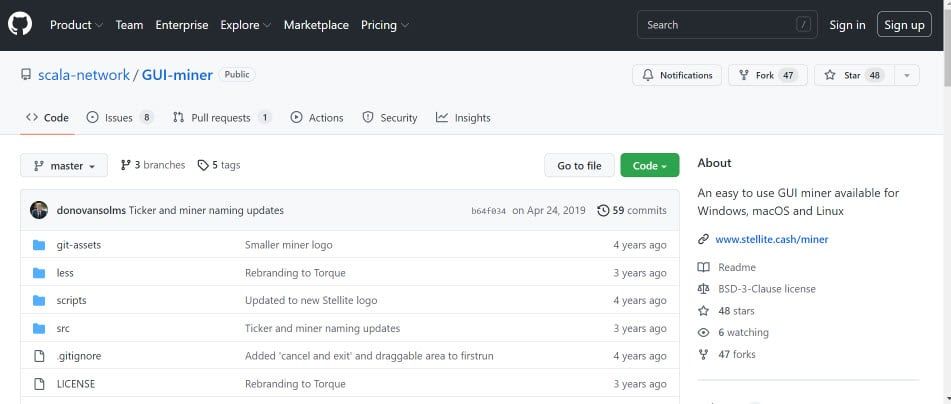The height and width of the screenshot is (404, 951).
Task: Select the Code tab
Action: pos(47,118)
